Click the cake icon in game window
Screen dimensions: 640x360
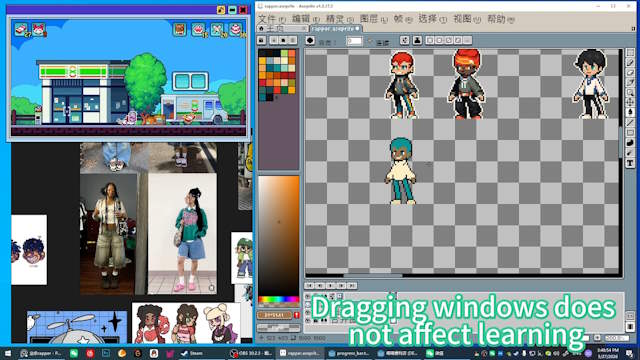coord(236,29)
